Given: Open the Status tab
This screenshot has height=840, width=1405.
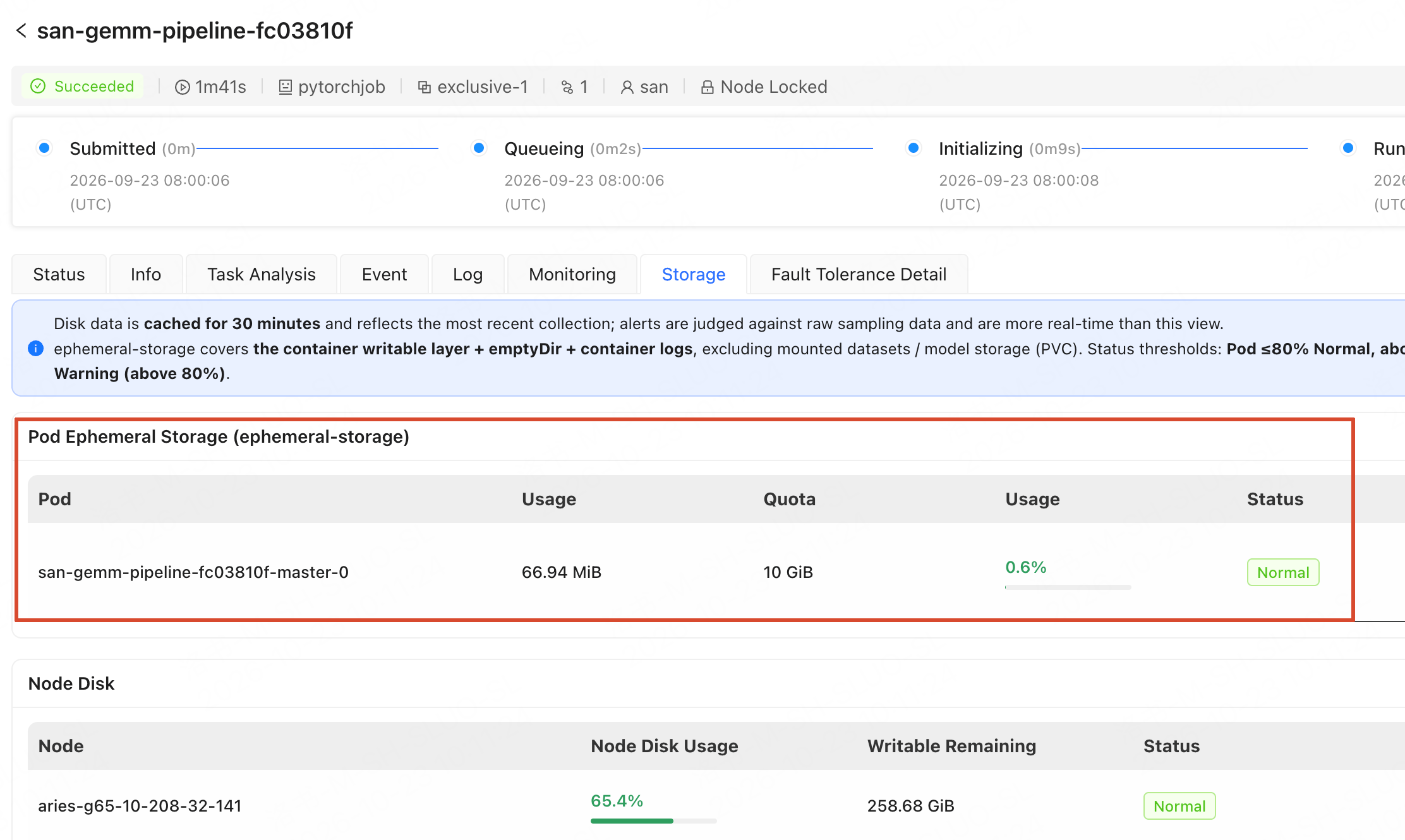Looking at the screenshot, I should [59, 274].
